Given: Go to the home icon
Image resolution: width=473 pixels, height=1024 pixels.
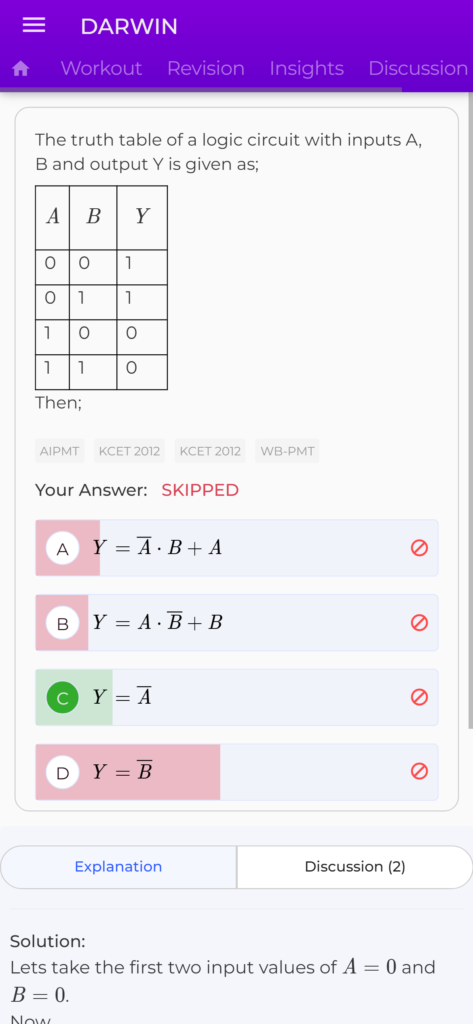Looking at the screenshot, I should pos(21,69).
